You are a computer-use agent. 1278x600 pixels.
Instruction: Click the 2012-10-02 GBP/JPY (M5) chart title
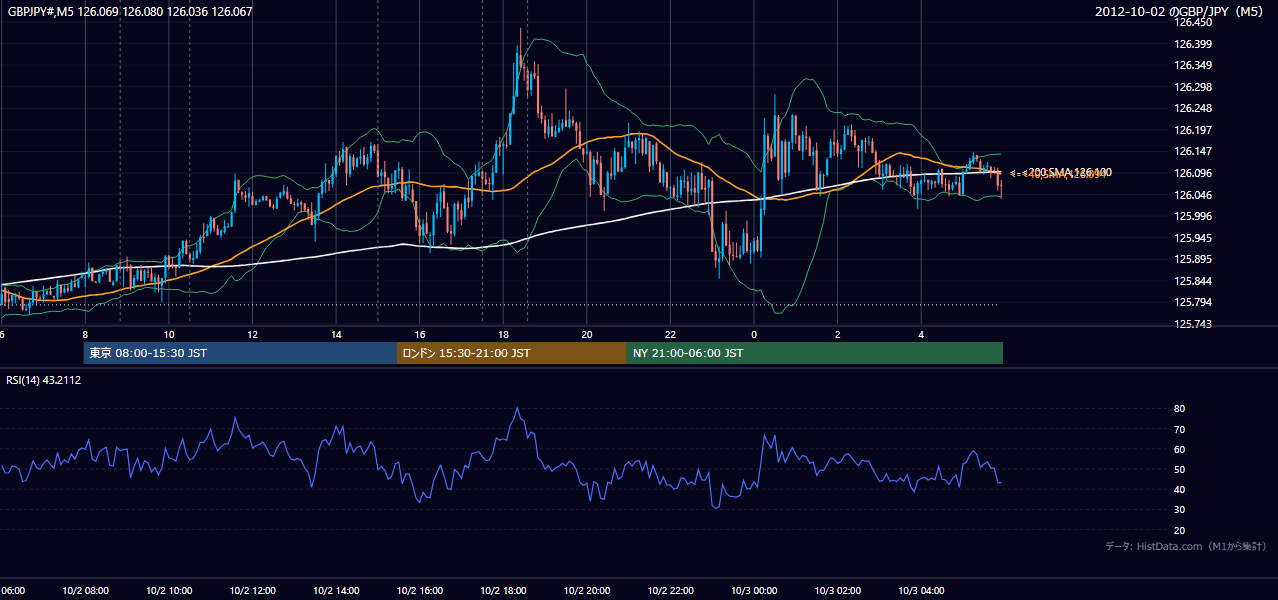(x=1180, y=12)
